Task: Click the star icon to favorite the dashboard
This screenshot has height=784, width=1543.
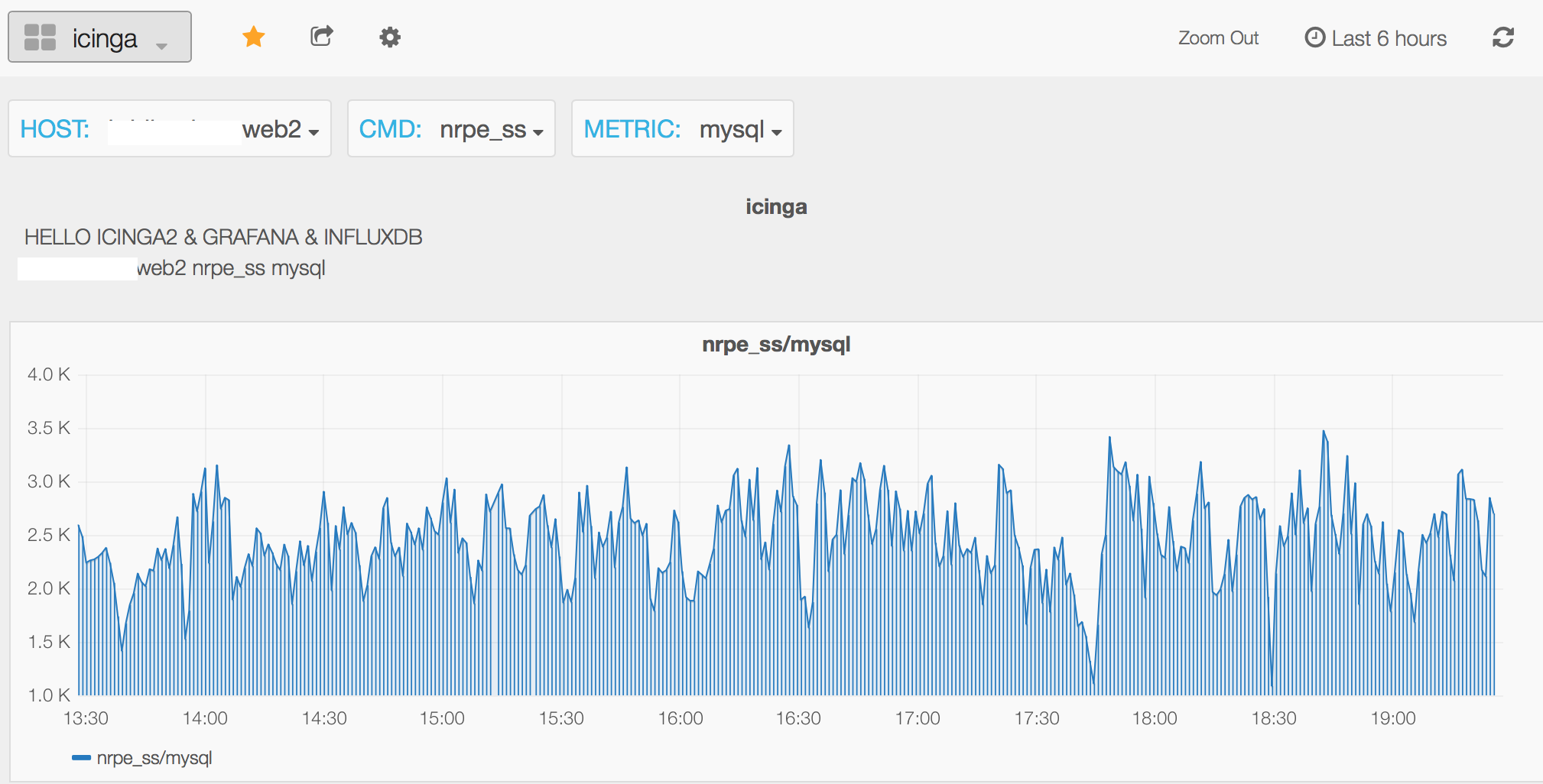Action: click(253, 36)
